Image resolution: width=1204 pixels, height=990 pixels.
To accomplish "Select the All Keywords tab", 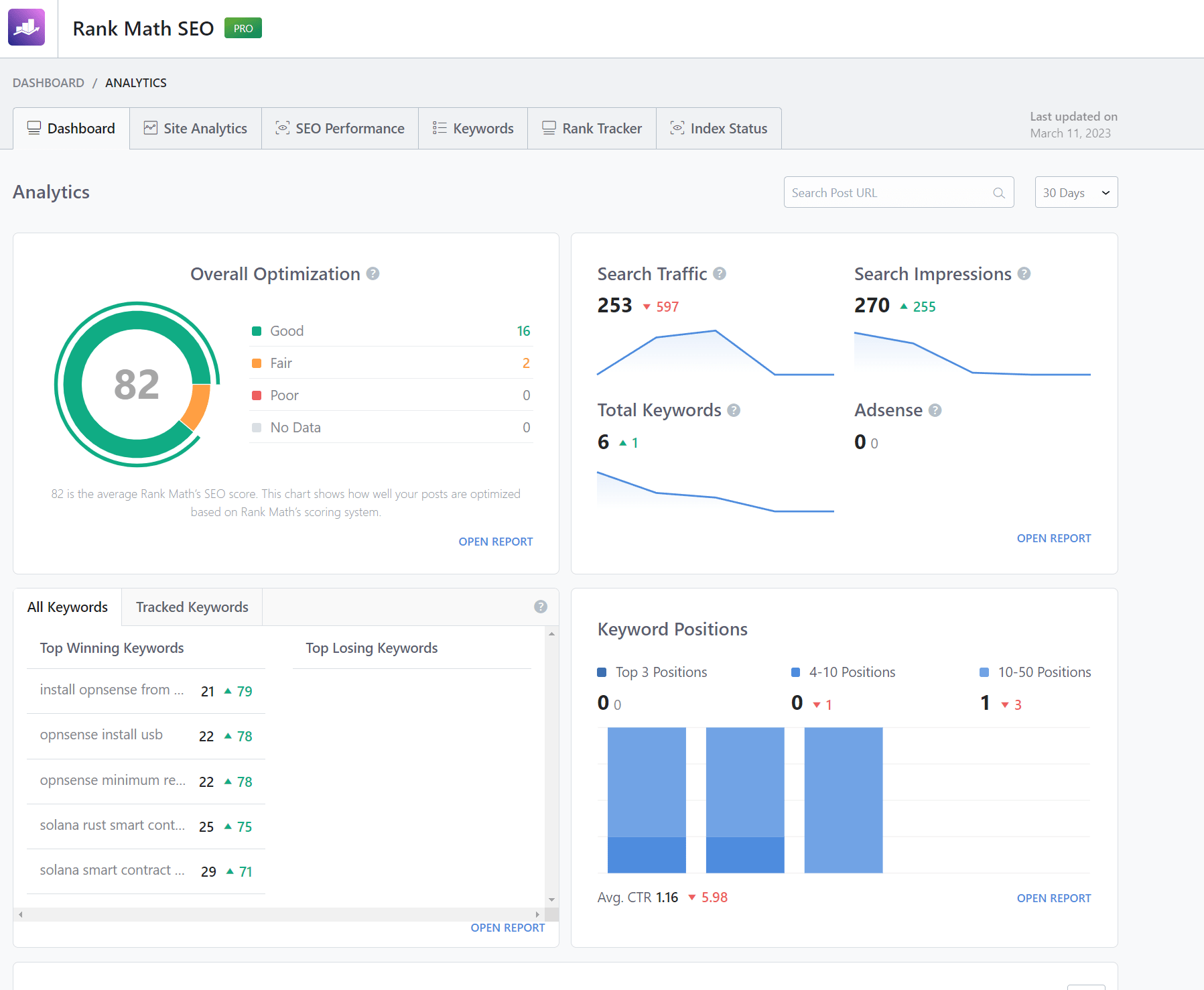I will (68, 607).
